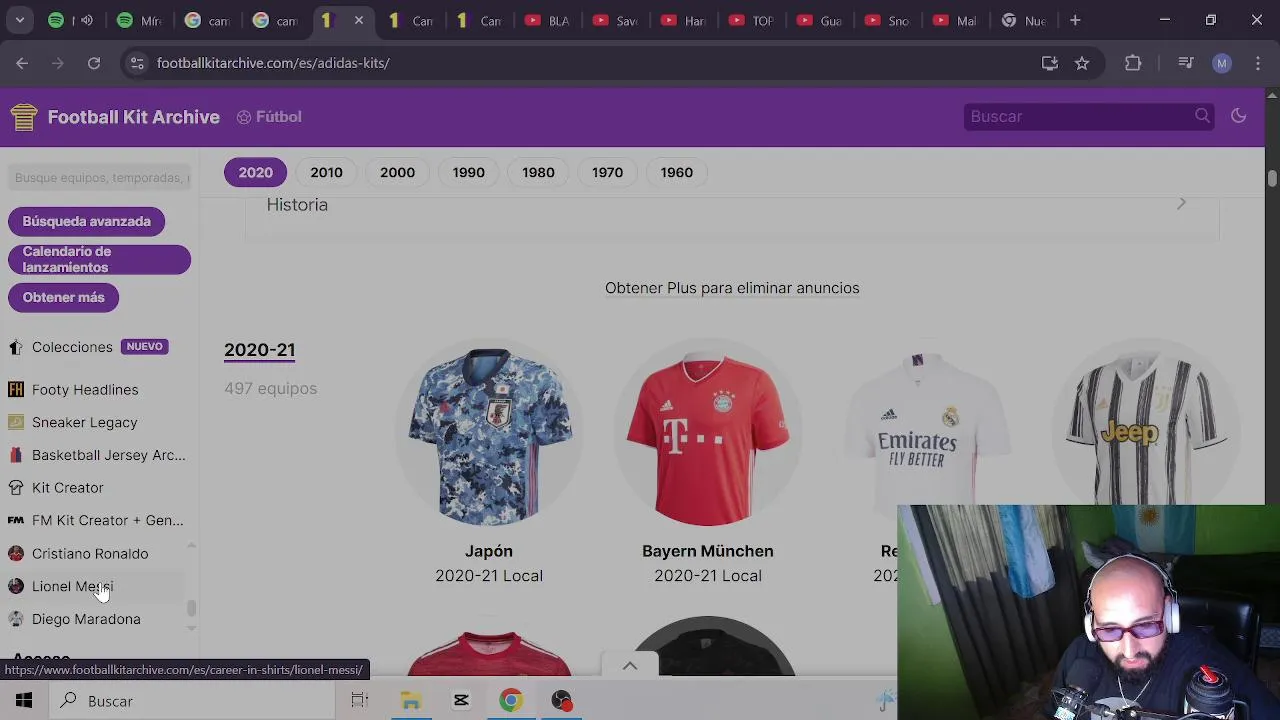
Task: Open the browser extensions puzzle icon
Action: [x=1133, y=63]
